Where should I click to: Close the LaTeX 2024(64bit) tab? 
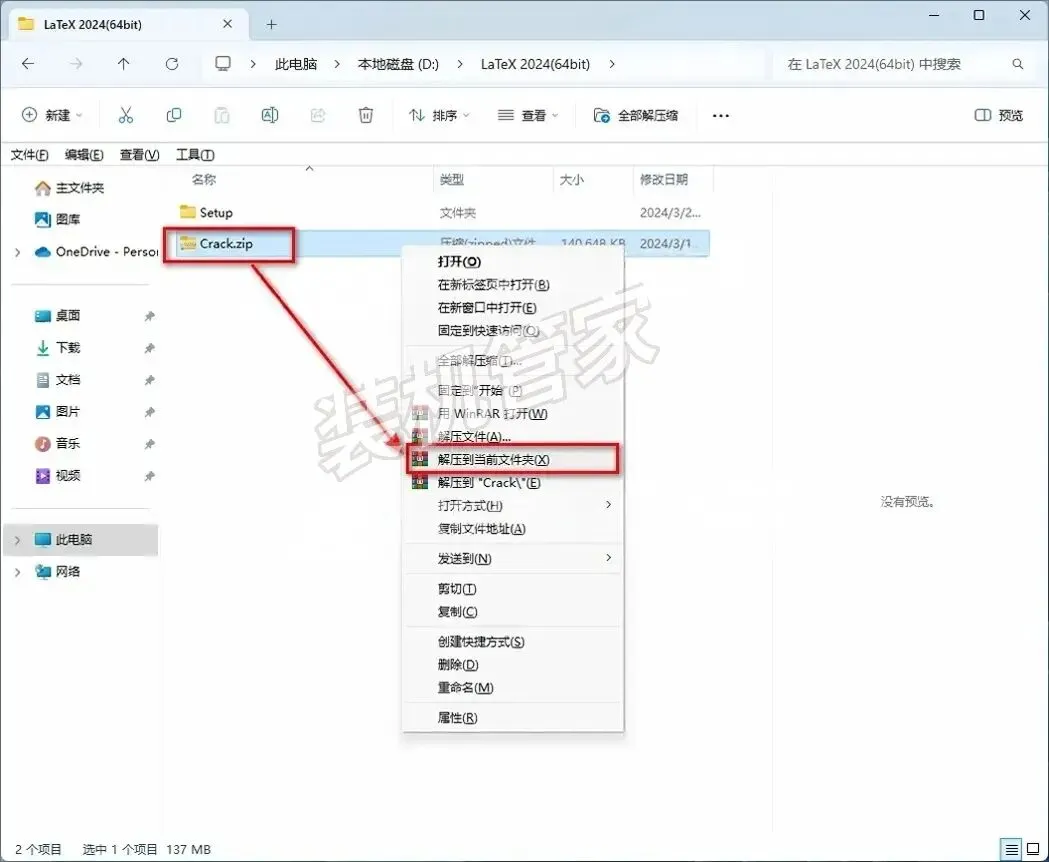click(x=227, y=24)
